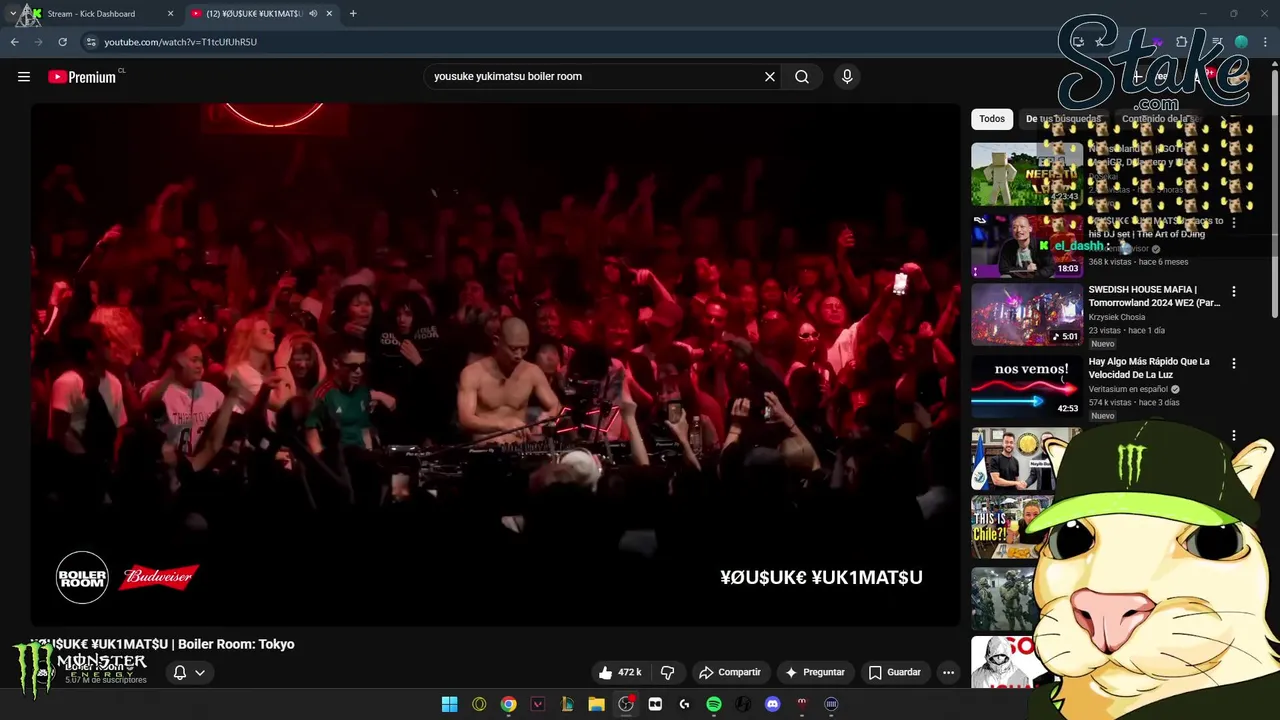This screenshot has width=1280, height=720.
Task: Select the De tus búsquedas chip
Action: pos(1063,119)
